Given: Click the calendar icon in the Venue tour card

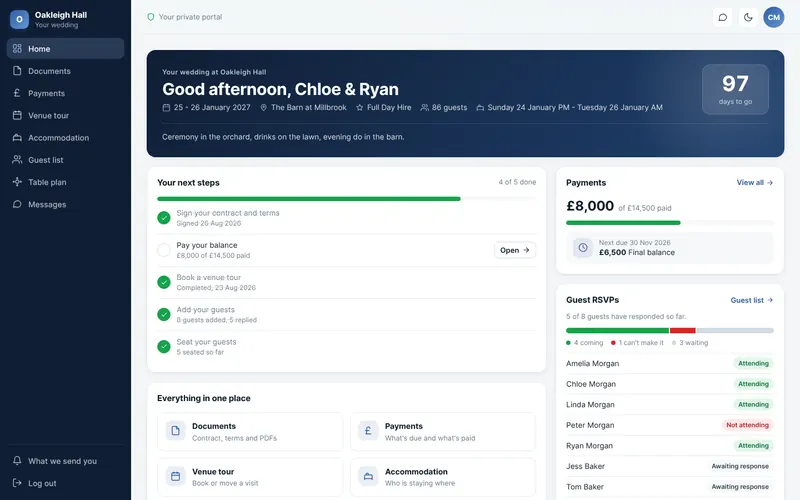Looking at the screenshot, I should [176, 477].
